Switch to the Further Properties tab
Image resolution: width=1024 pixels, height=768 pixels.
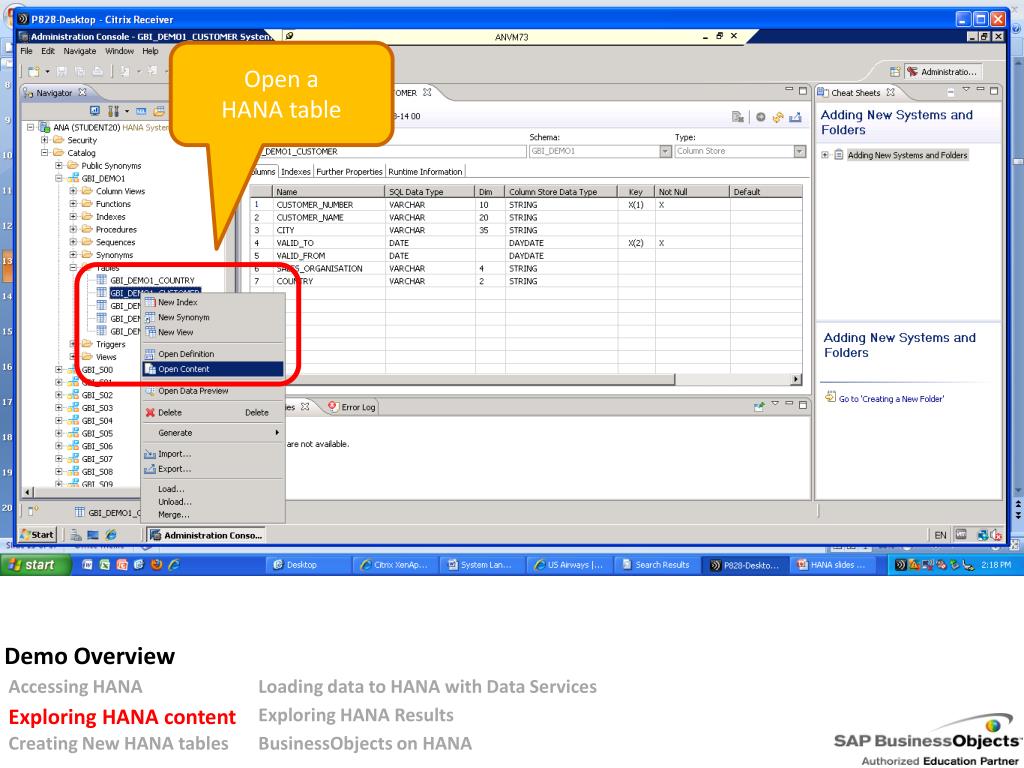click(349, 172)
